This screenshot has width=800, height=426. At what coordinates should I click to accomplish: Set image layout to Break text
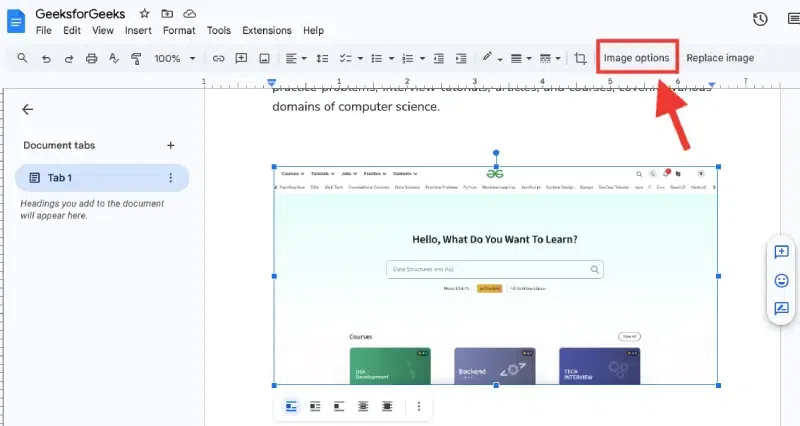click(x=339, y=406)
